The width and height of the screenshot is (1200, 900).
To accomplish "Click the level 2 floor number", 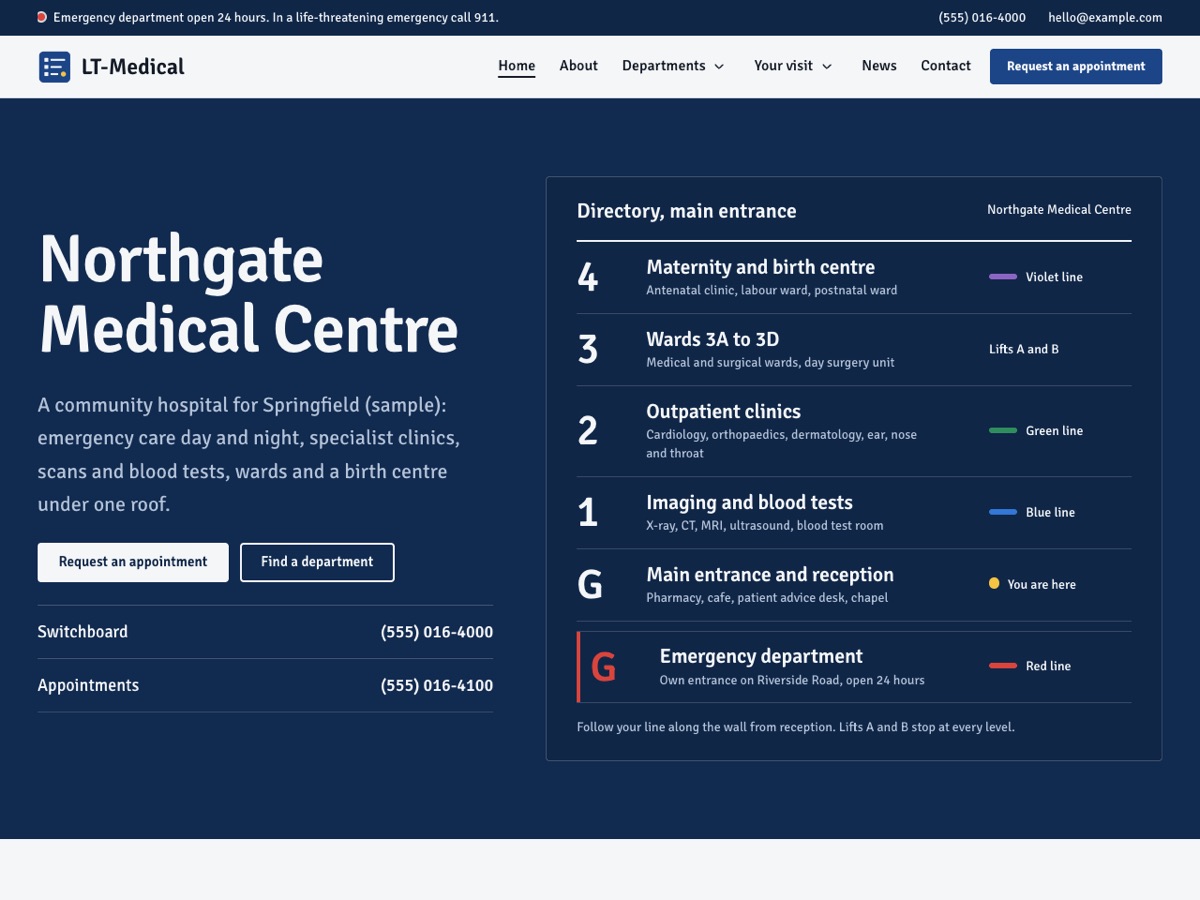I will click(588, 431).
